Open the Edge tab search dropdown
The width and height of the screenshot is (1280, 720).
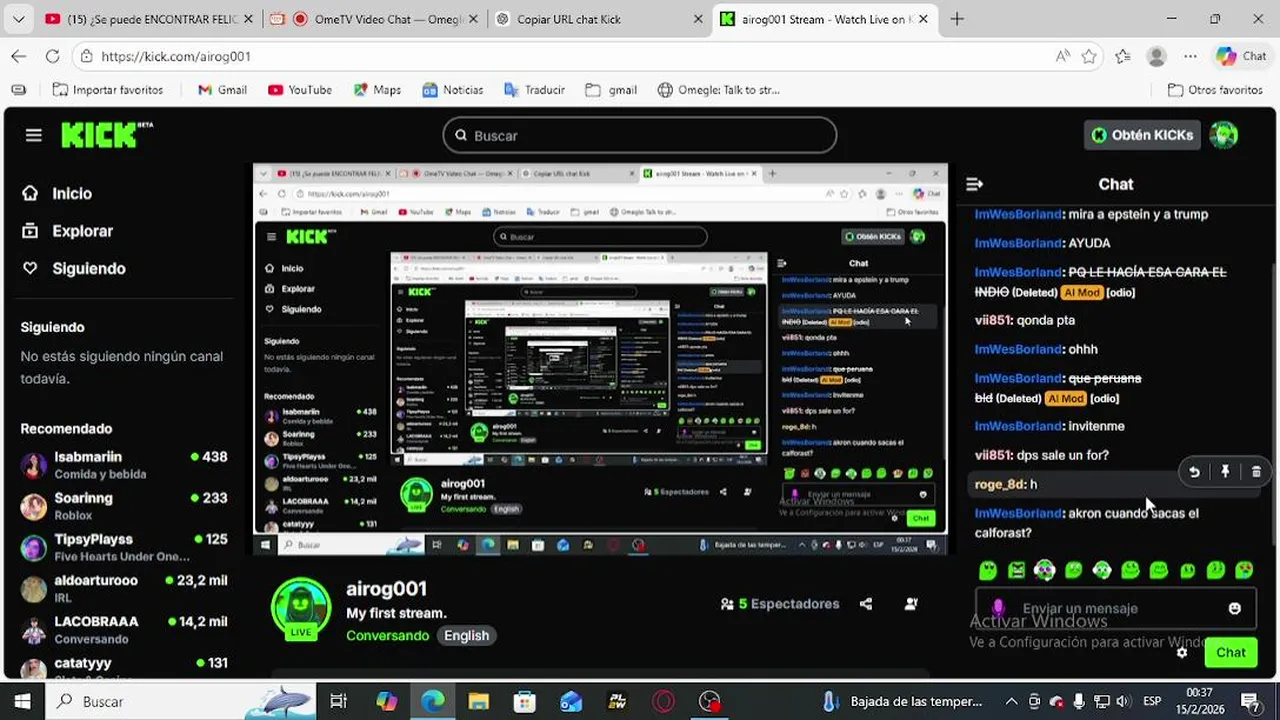pyautogui.click(x=18, y=19)
